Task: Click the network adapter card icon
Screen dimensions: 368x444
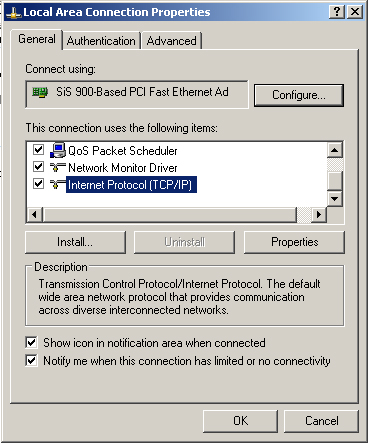Action: pyautogui.click(x=40, y=92)
